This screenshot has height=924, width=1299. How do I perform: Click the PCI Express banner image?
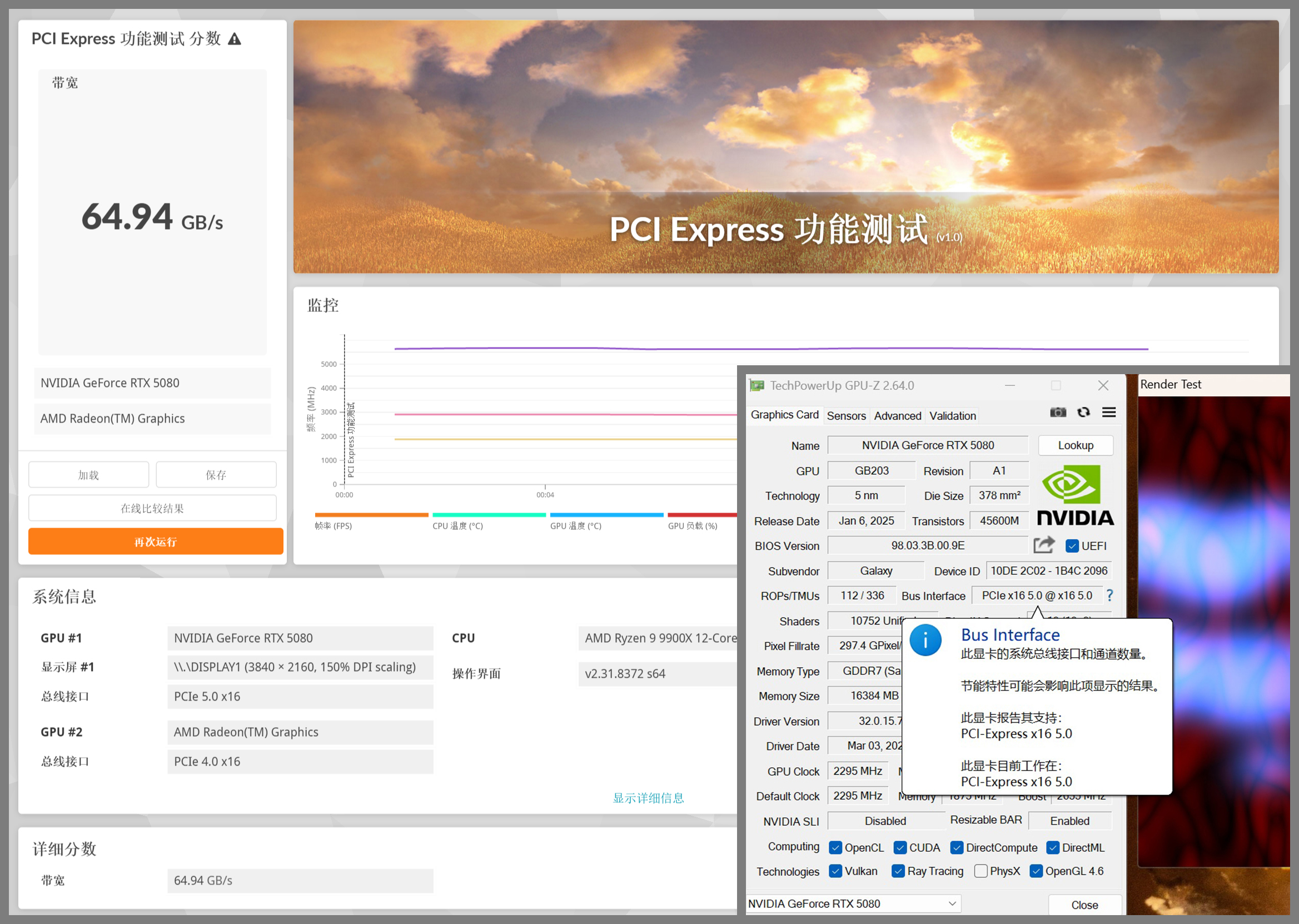coord(785,147)
